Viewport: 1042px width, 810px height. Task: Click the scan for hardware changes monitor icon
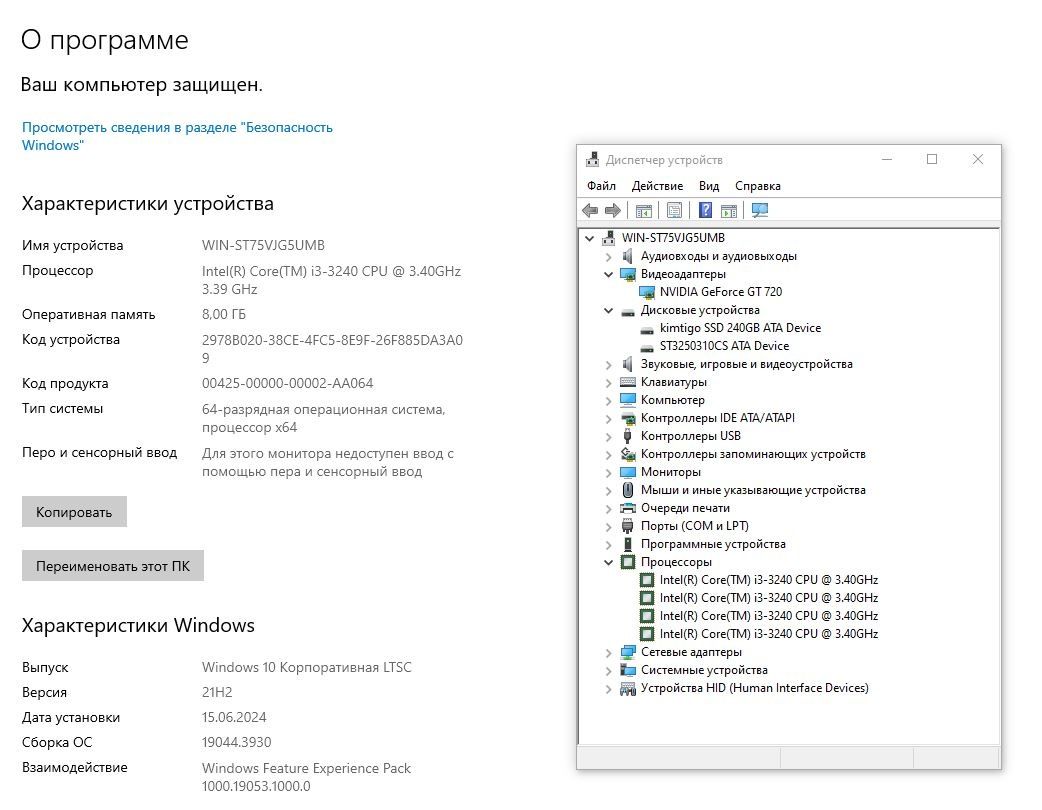click(760, 211)
